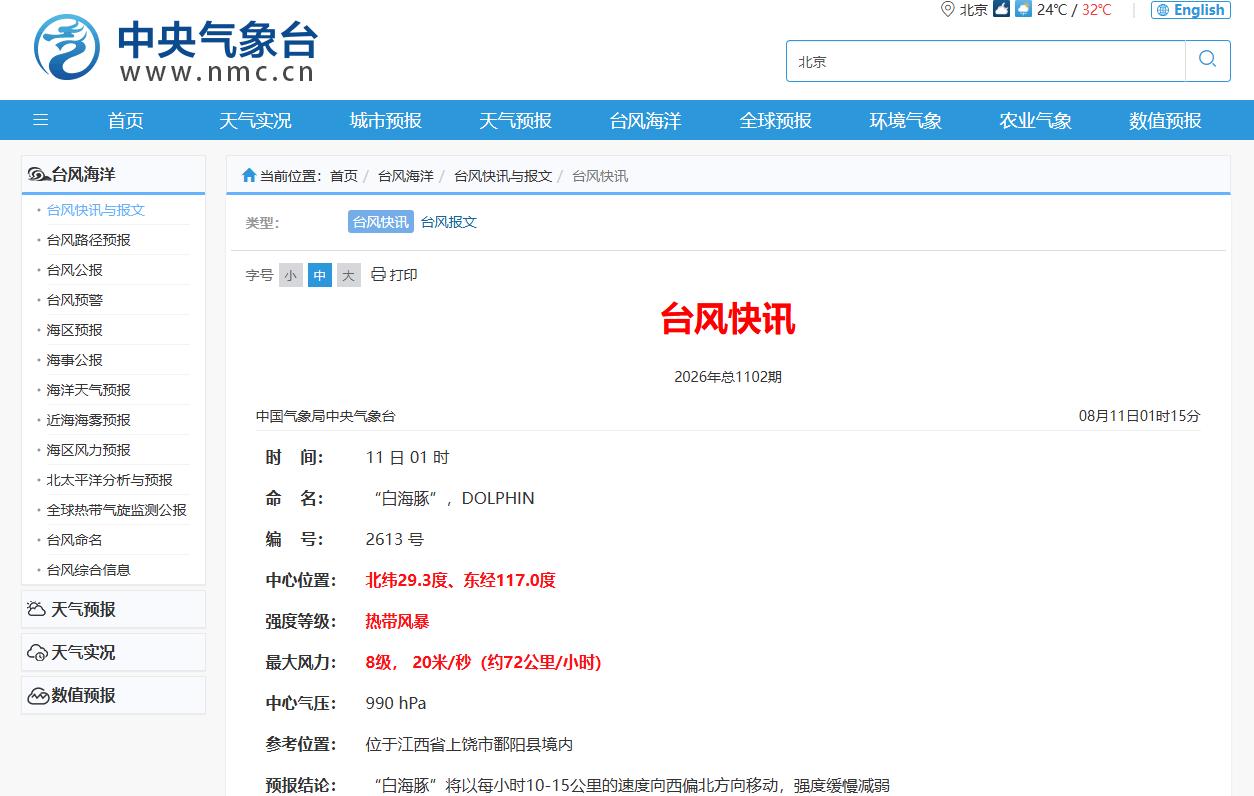Open 台风预警 in the sidebar
Screen dimensions: 1254x796
[x=75, y=300]
